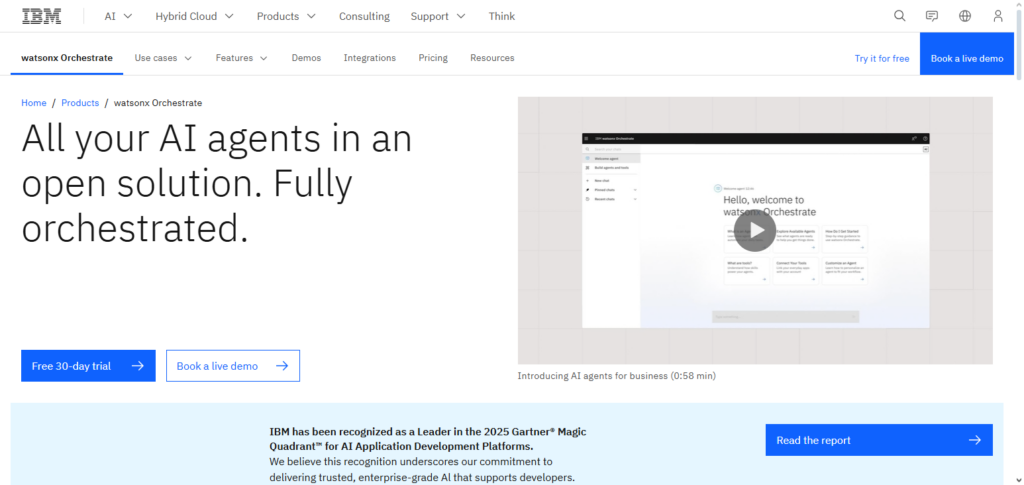This screenshot has width=1024, height=485.
Task: Click the Read the report button
Action: 878,440
